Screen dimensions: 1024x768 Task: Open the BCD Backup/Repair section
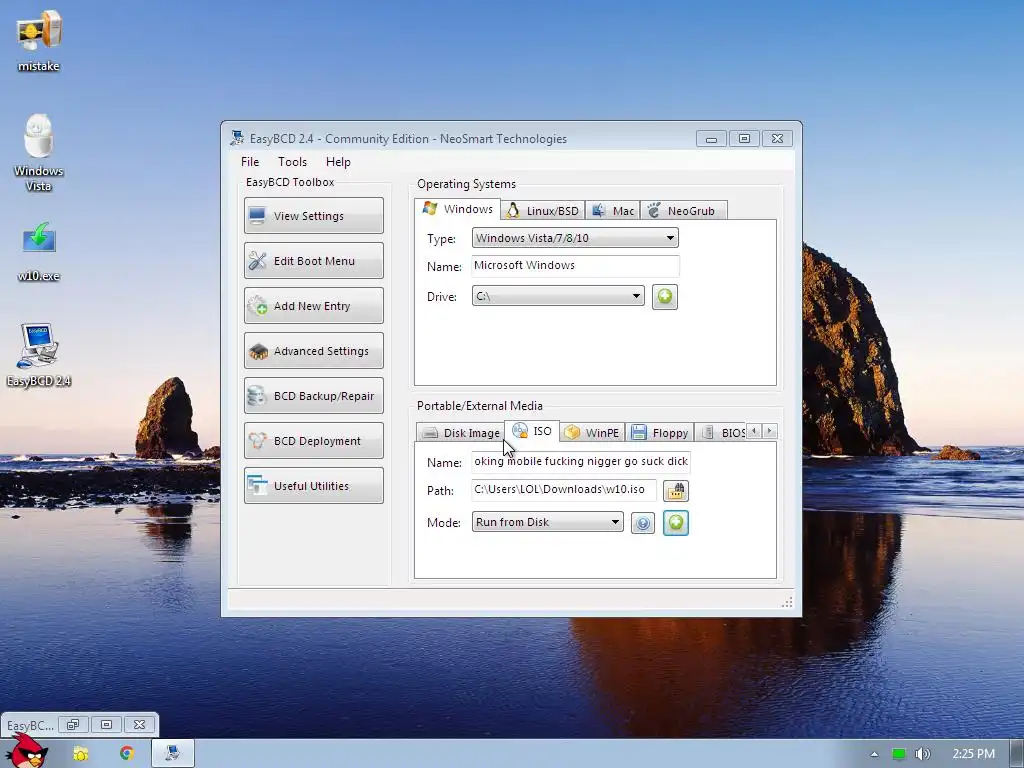[313, 396]
